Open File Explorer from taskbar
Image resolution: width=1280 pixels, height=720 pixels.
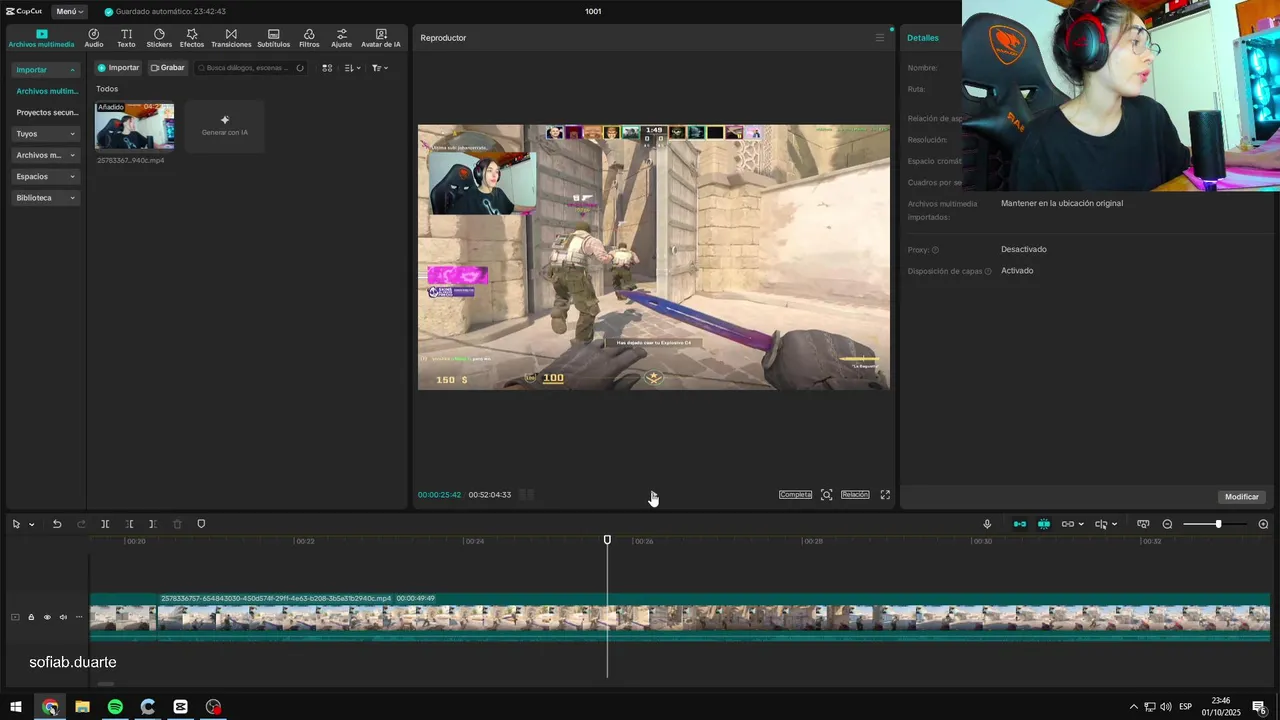click(x=82, y=707)
